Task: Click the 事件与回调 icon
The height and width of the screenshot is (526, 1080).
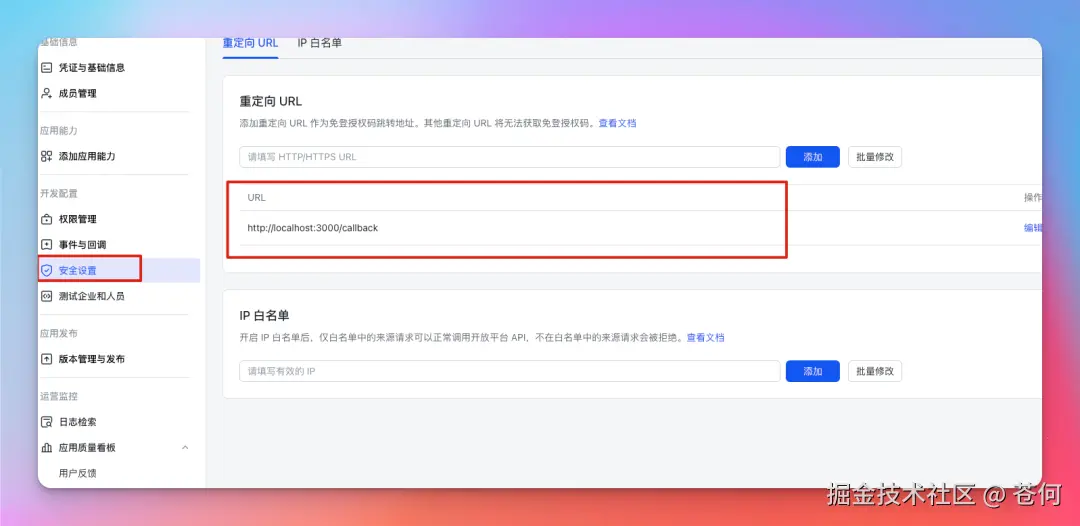Action: coord(47,245)
